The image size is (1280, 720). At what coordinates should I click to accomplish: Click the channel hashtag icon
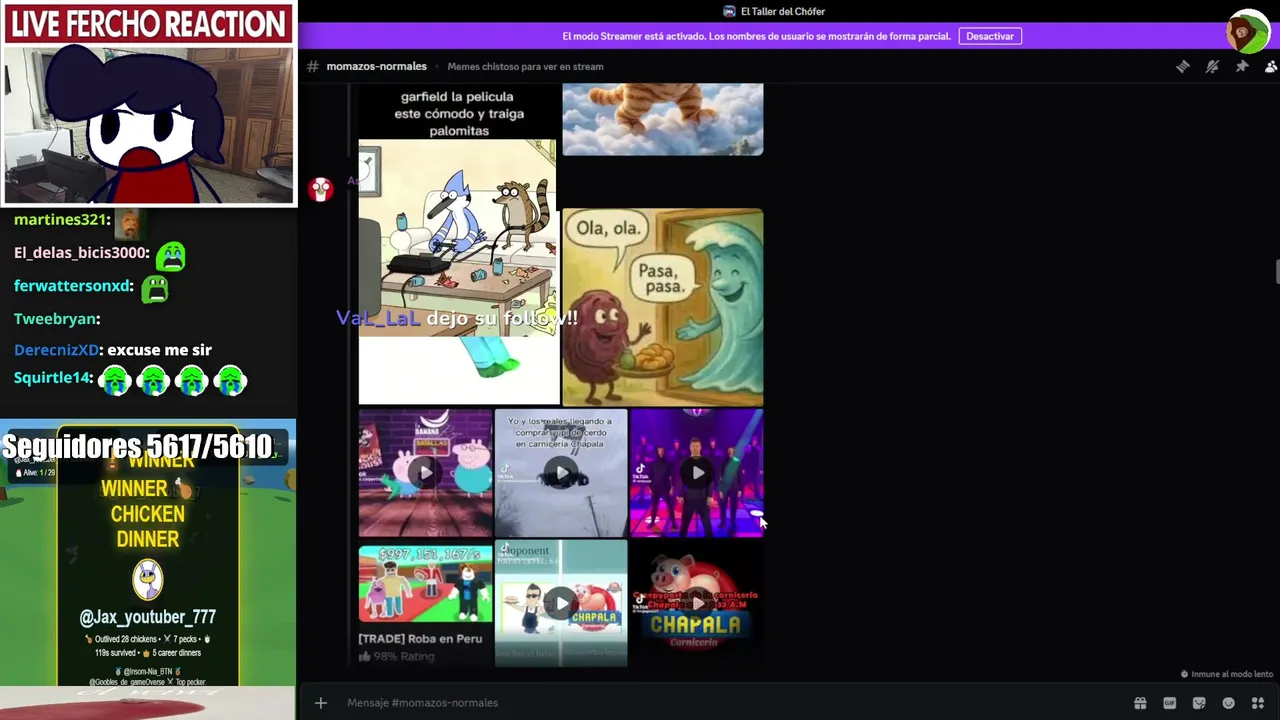(313, 66)
